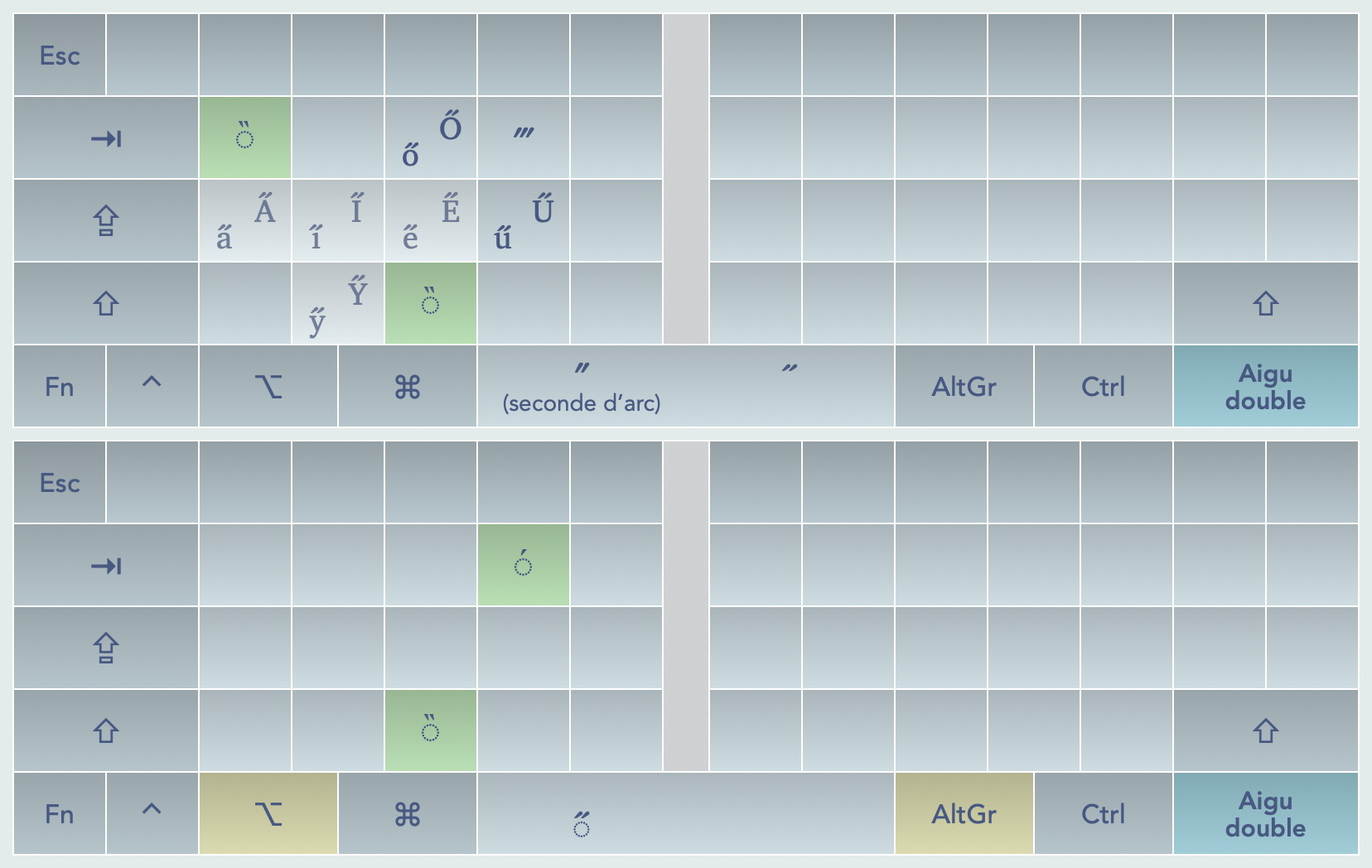This screenshot has height=868, width=1372.
Task: Click the Control caret key on the bottom keyboard
Action: [152, 813]
